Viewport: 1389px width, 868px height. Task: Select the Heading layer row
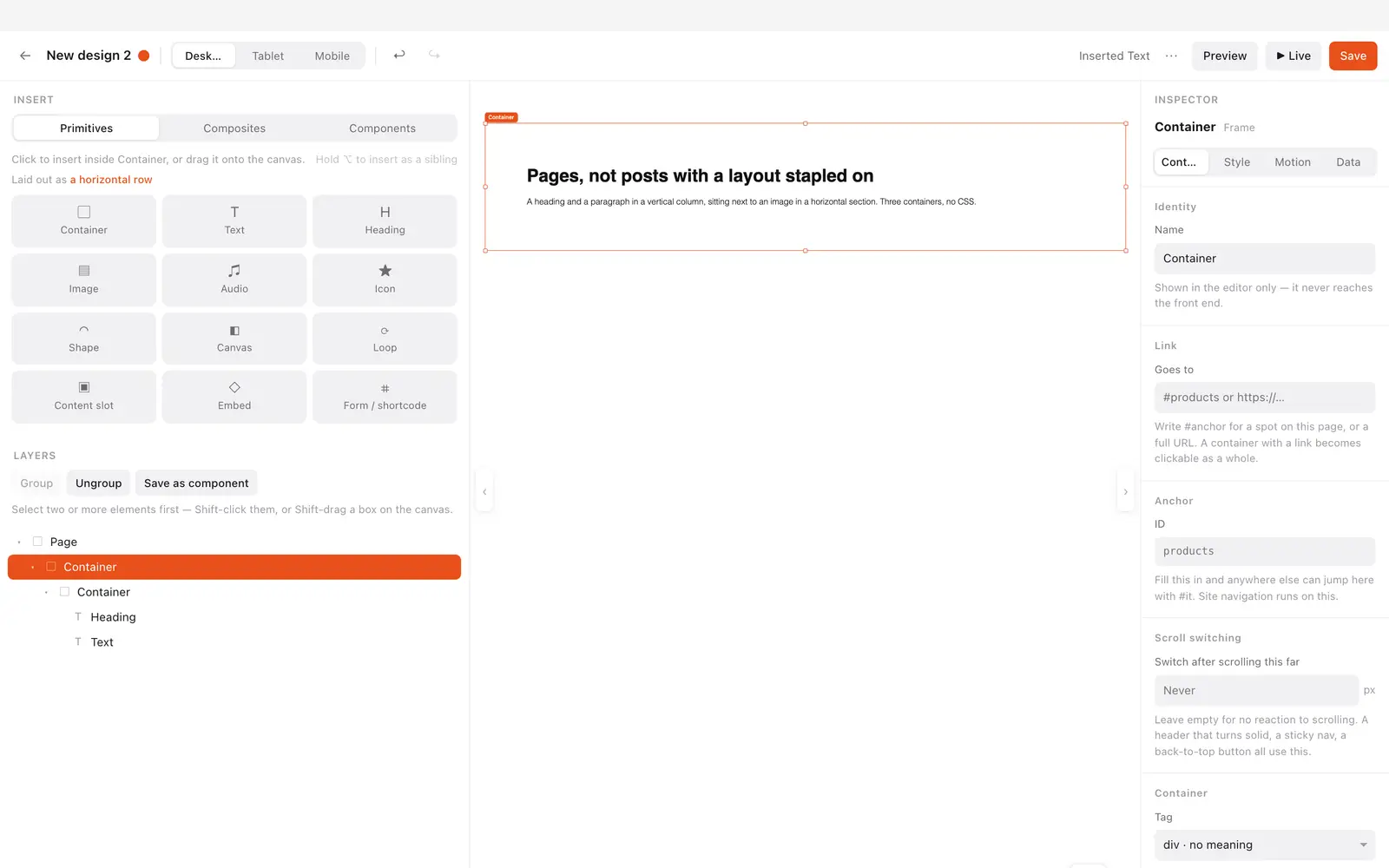(234, 617)
